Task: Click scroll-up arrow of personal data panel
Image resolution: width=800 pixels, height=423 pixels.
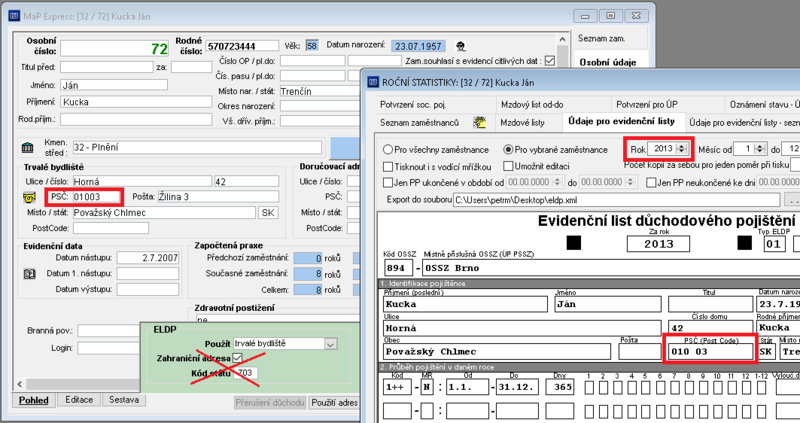Action: coord(562,40)
